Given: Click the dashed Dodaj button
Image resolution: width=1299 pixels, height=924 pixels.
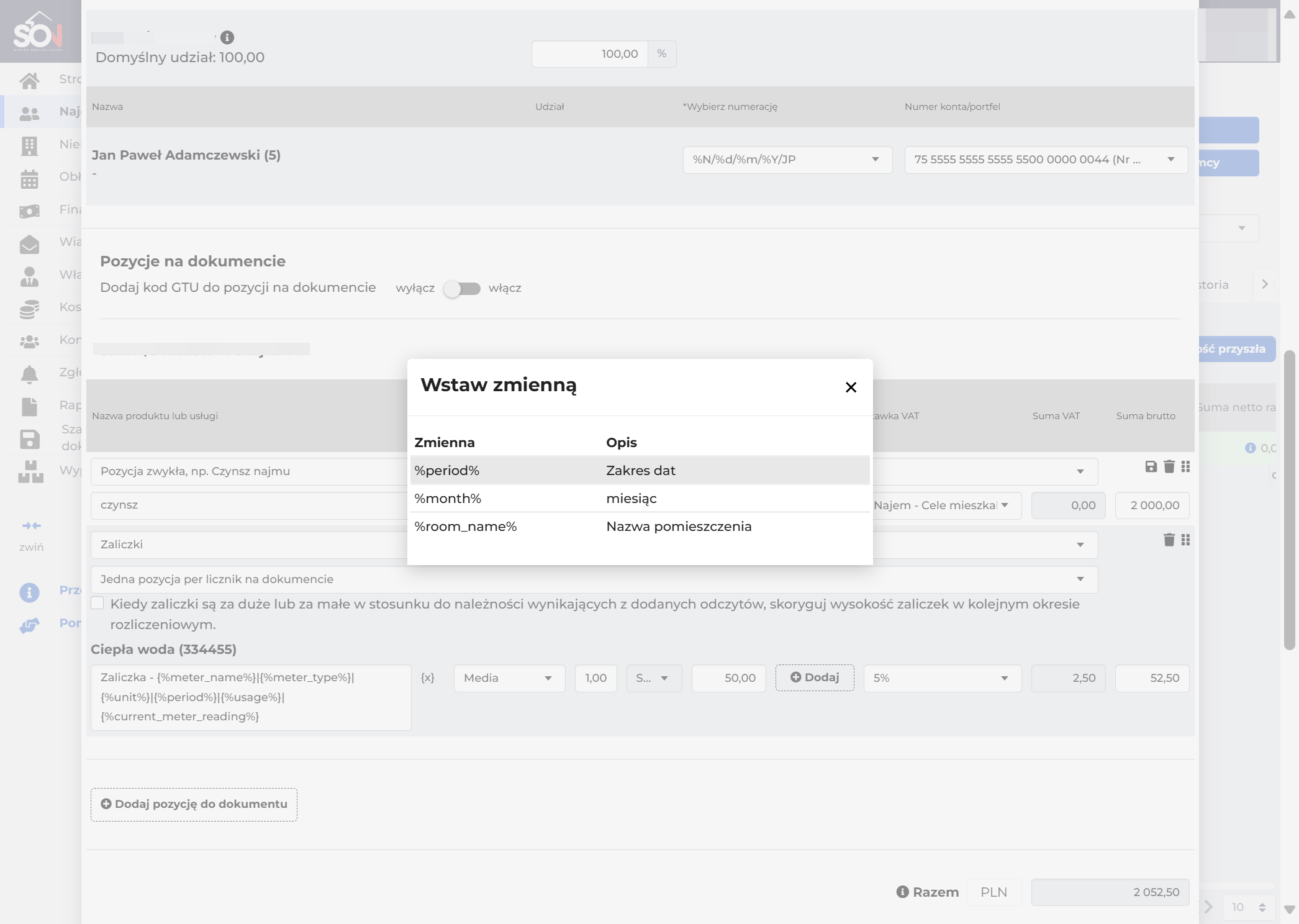Looking at the screenshot, I should pos(815,677).
